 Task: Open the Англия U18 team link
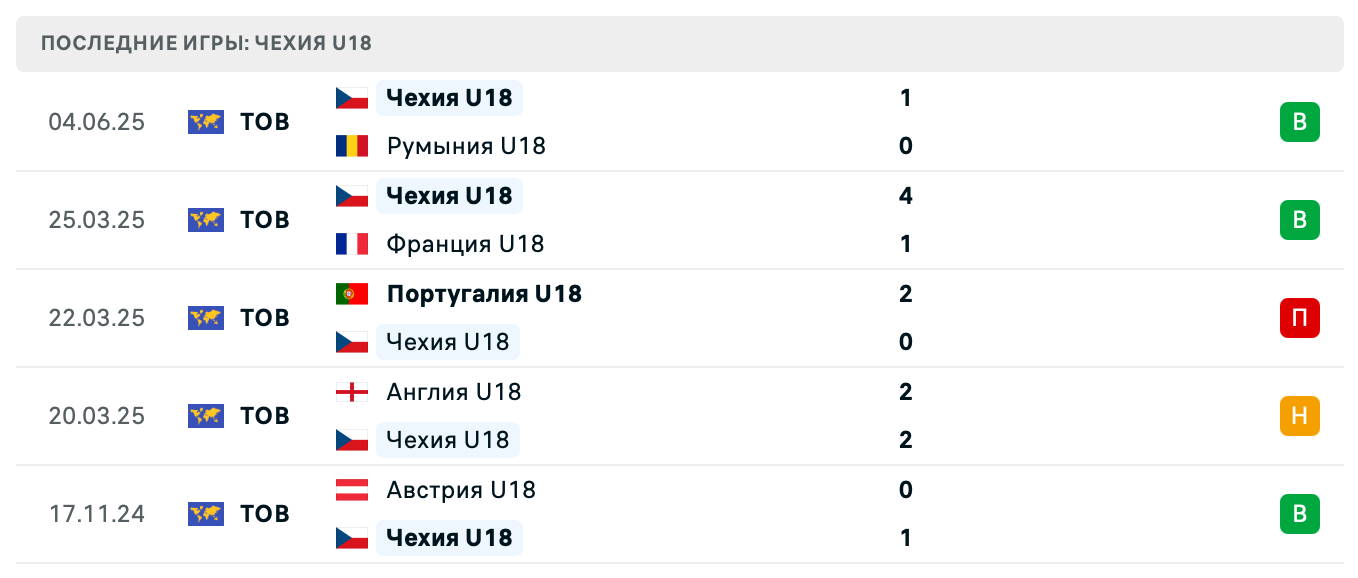(x=454, y=392)
